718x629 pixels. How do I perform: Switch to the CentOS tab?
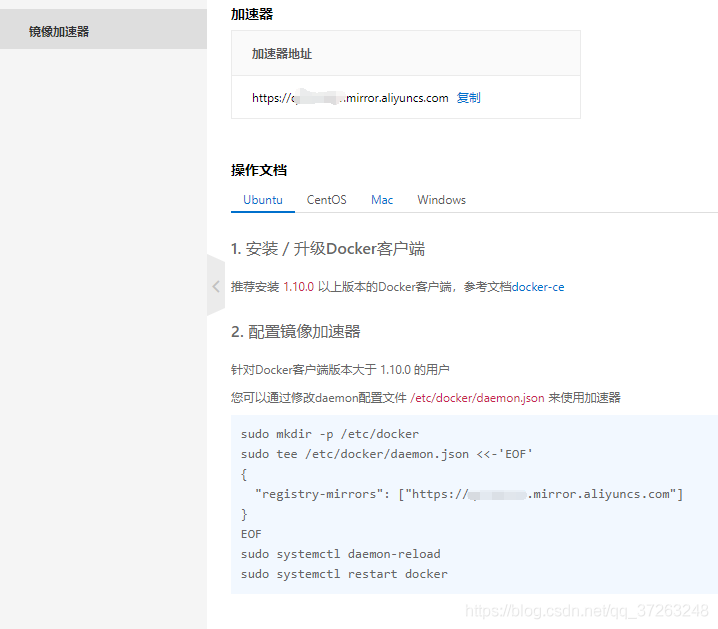click(x=326, y=200)
